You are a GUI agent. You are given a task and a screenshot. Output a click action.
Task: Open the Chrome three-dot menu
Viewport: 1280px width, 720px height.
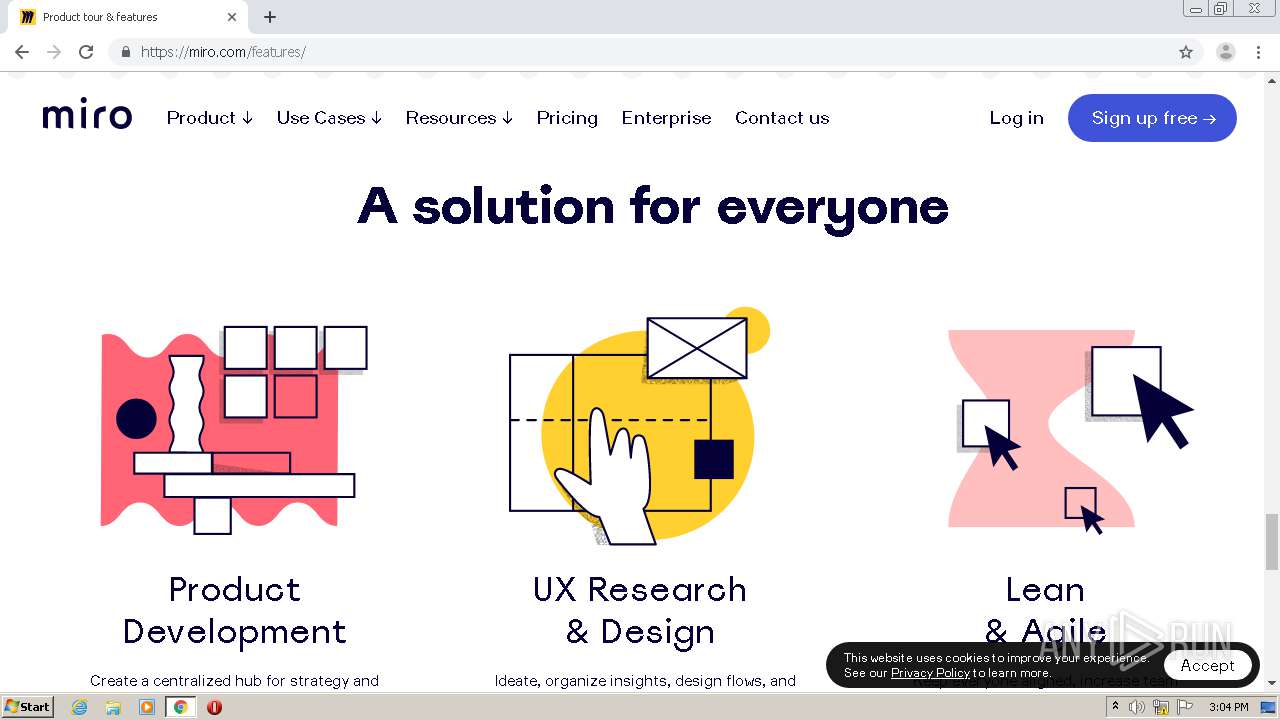coord(1258,52)
